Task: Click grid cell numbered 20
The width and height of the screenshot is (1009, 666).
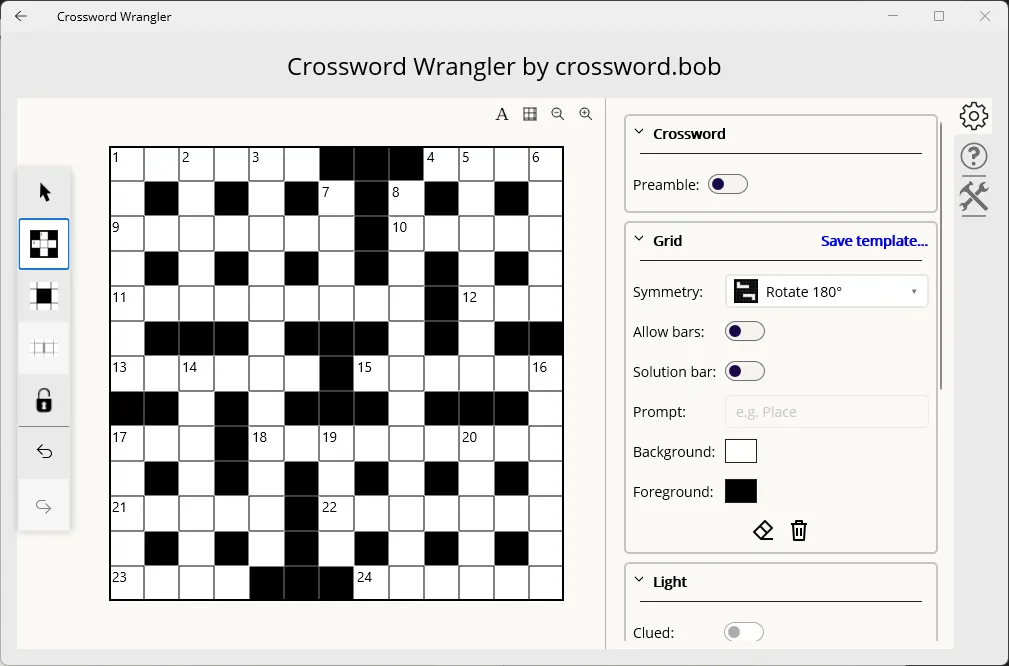Action: point(476,443)
